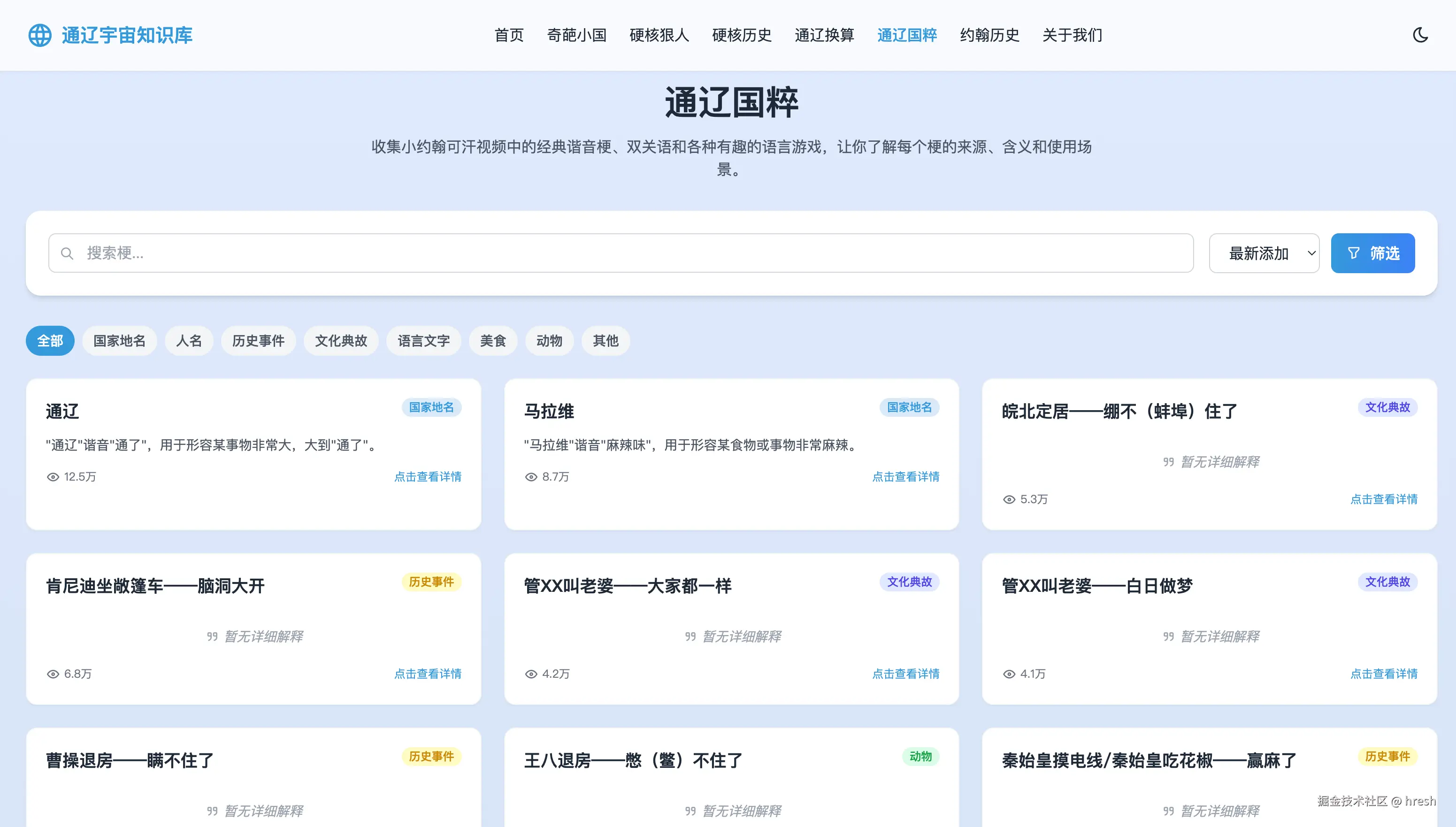Click the 文化典故 tag on 管XX叫老婆——白日做梦 card

(x=1387, y=582)
